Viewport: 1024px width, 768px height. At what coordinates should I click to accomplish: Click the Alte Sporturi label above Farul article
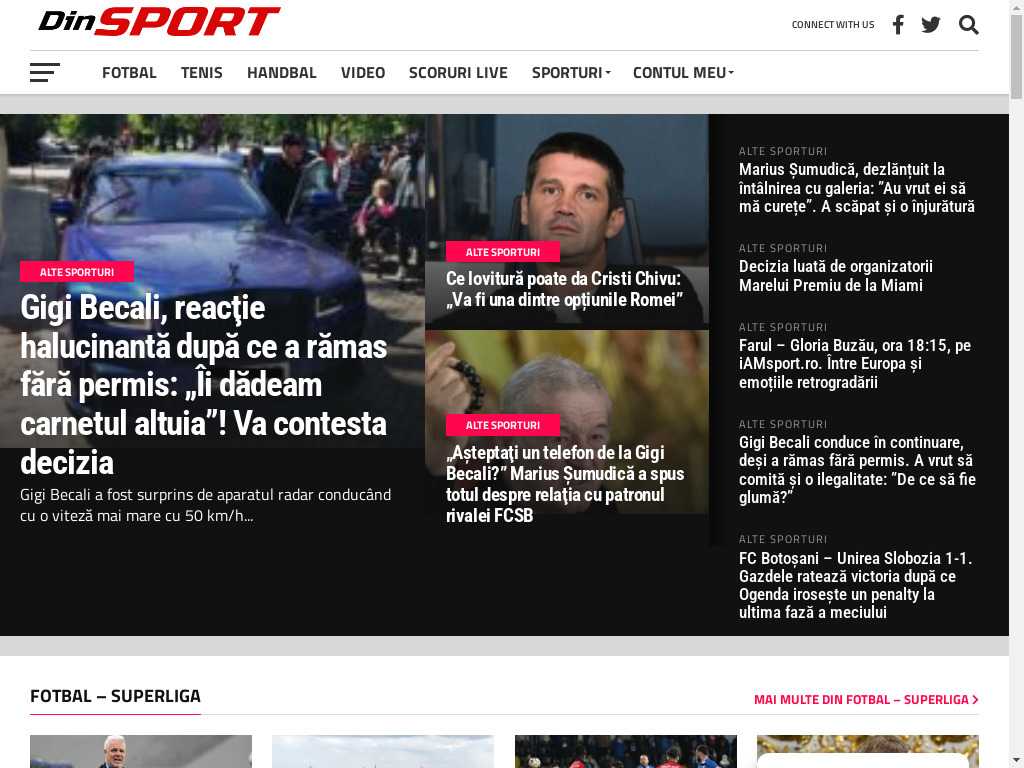[783, 327]
